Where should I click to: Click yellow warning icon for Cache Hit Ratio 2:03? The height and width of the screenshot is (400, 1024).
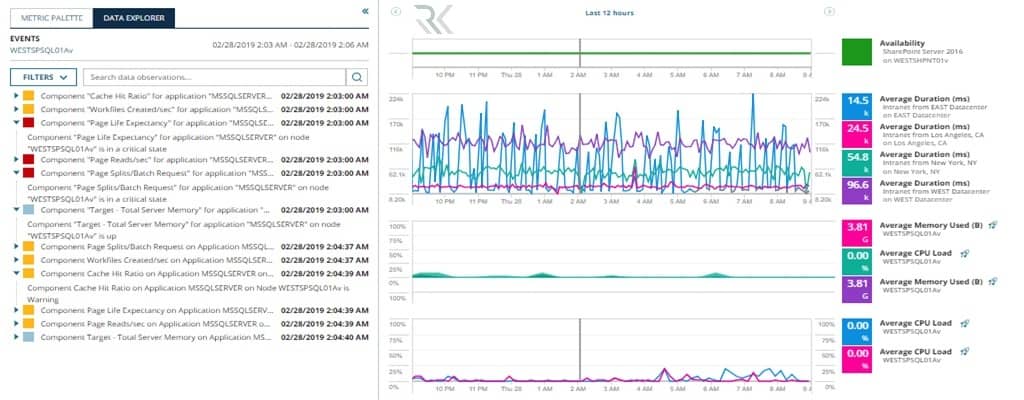pos(29,95)
